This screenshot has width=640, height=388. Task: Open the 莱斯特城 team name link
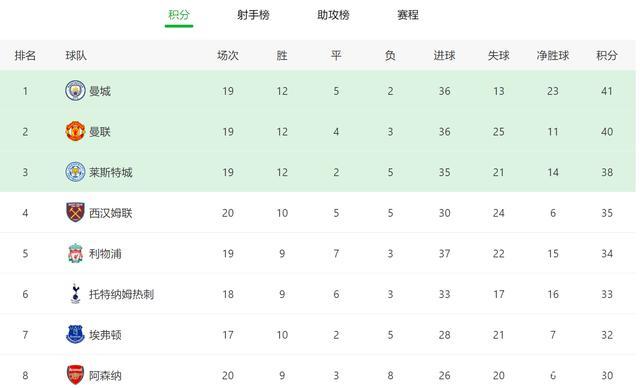[111, 172]
